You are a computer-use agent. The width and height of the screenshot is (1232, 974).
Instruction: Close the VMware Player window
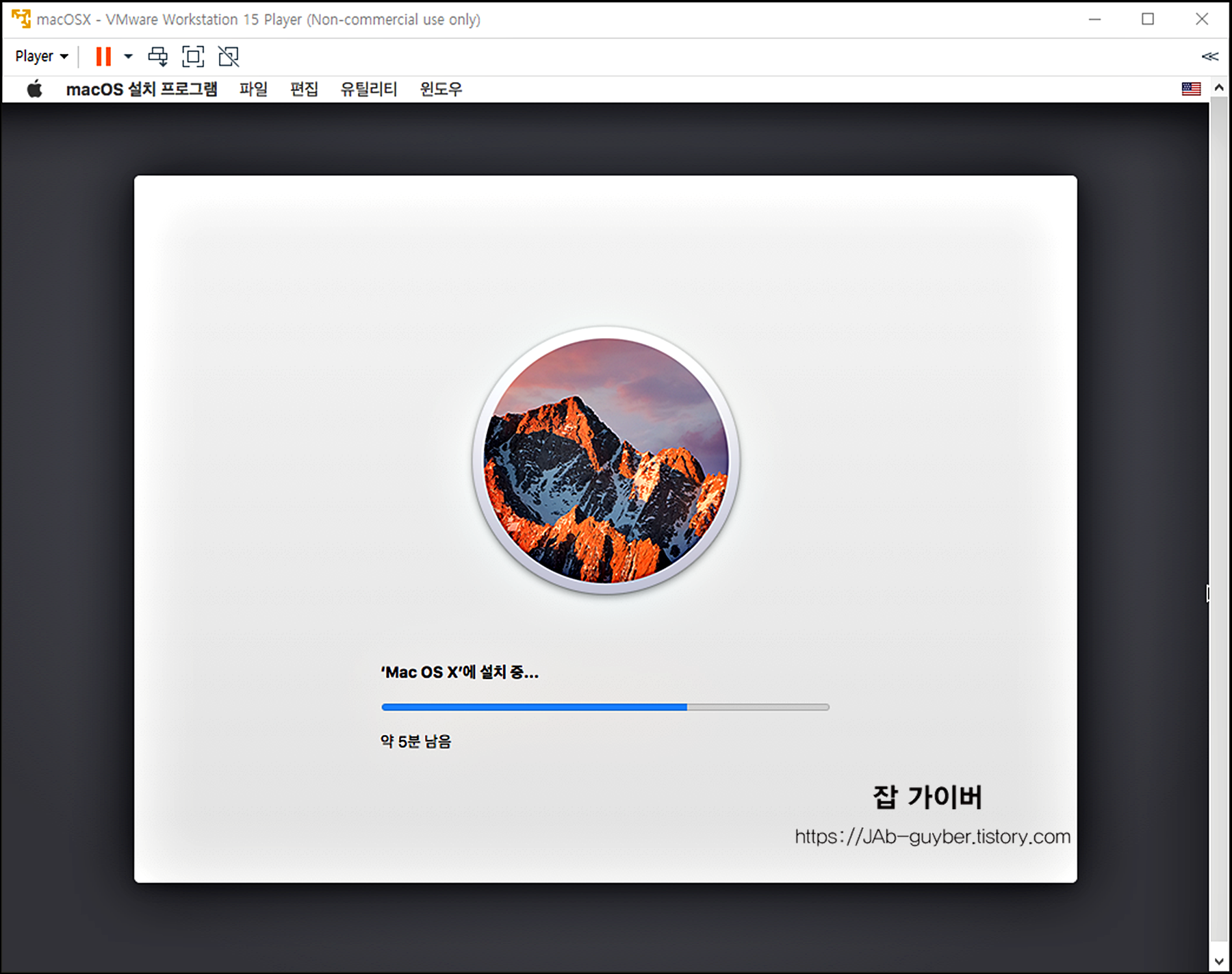pos(1202,19)
